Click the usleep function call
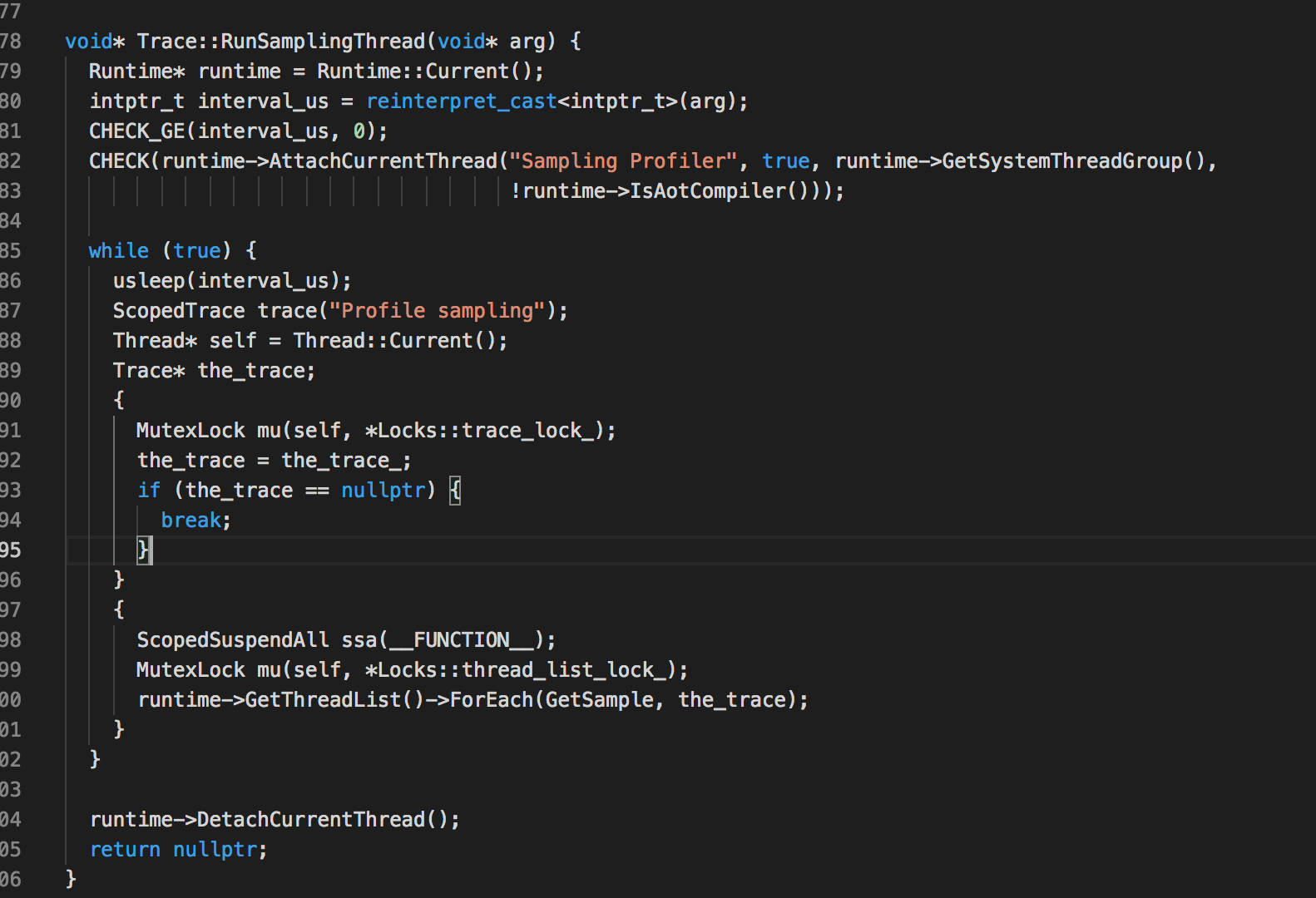The height and width of the screenshot is (898, 1316). pyautogui.click(x=149, y=280)
